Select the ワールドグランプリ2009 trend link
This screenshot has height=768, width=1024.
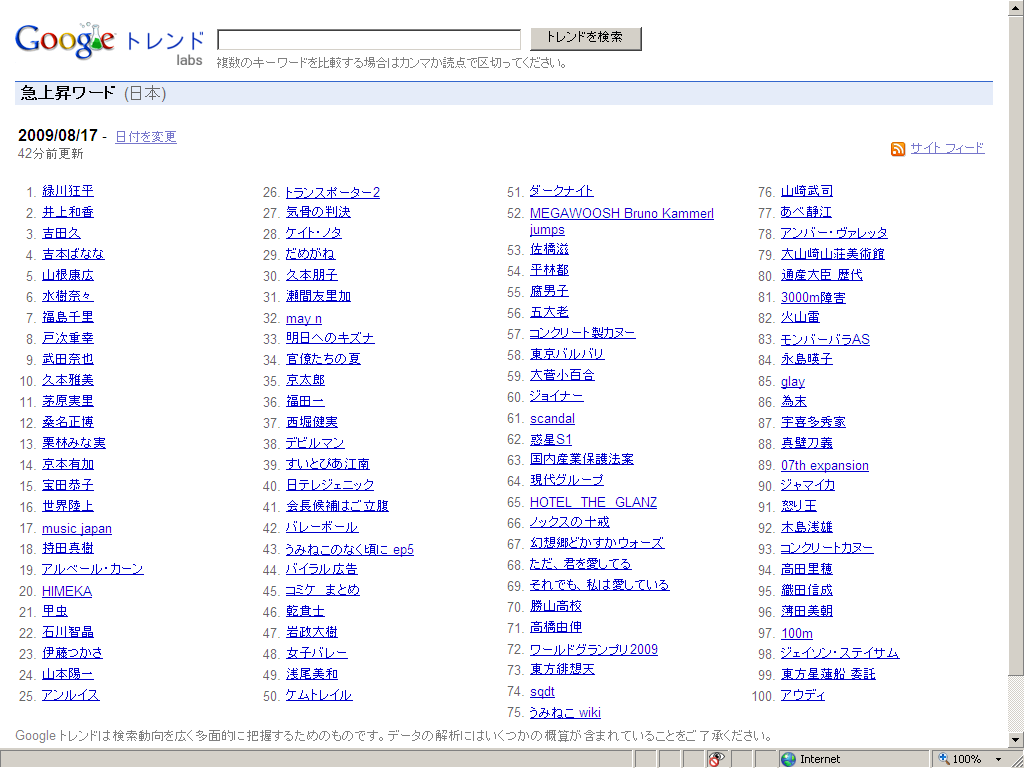click(594, 649)
